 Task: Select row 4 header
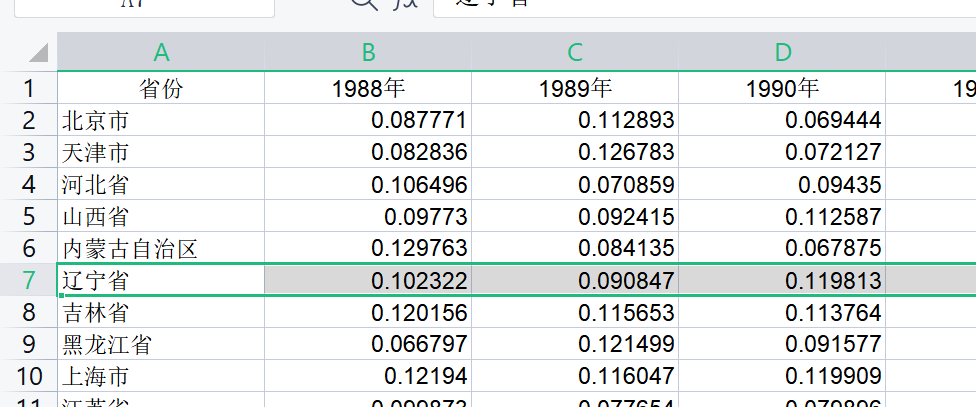coord(28,185)
